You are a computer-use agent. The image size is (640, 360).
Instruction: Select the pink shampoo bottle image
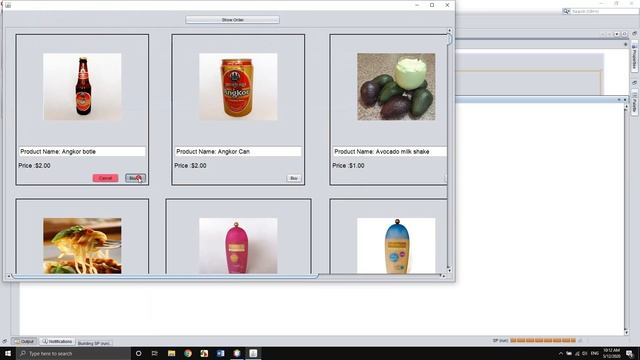coord(238,245)
